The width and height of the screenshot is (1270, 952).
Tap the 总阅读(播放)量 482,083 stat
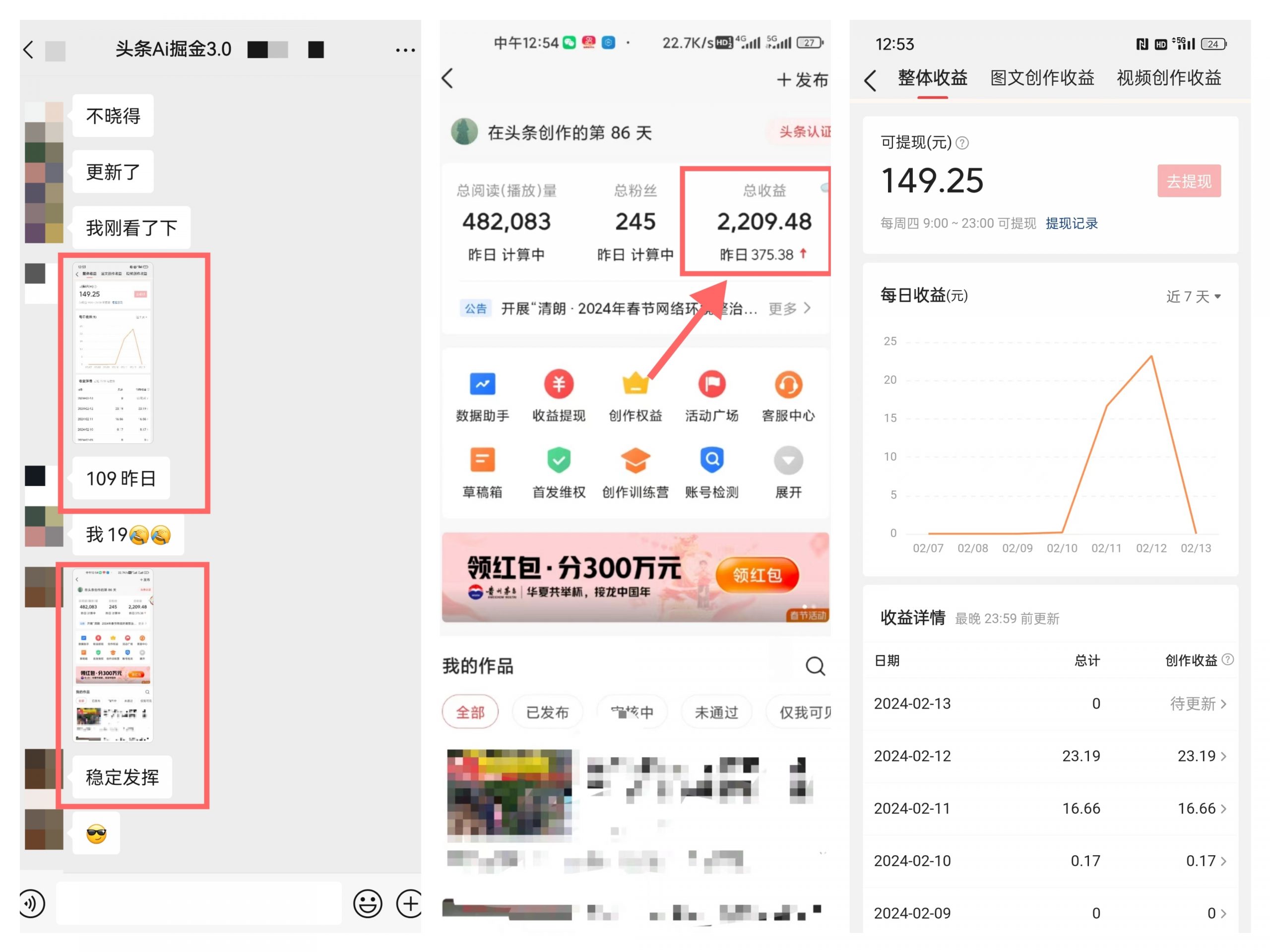507,223
